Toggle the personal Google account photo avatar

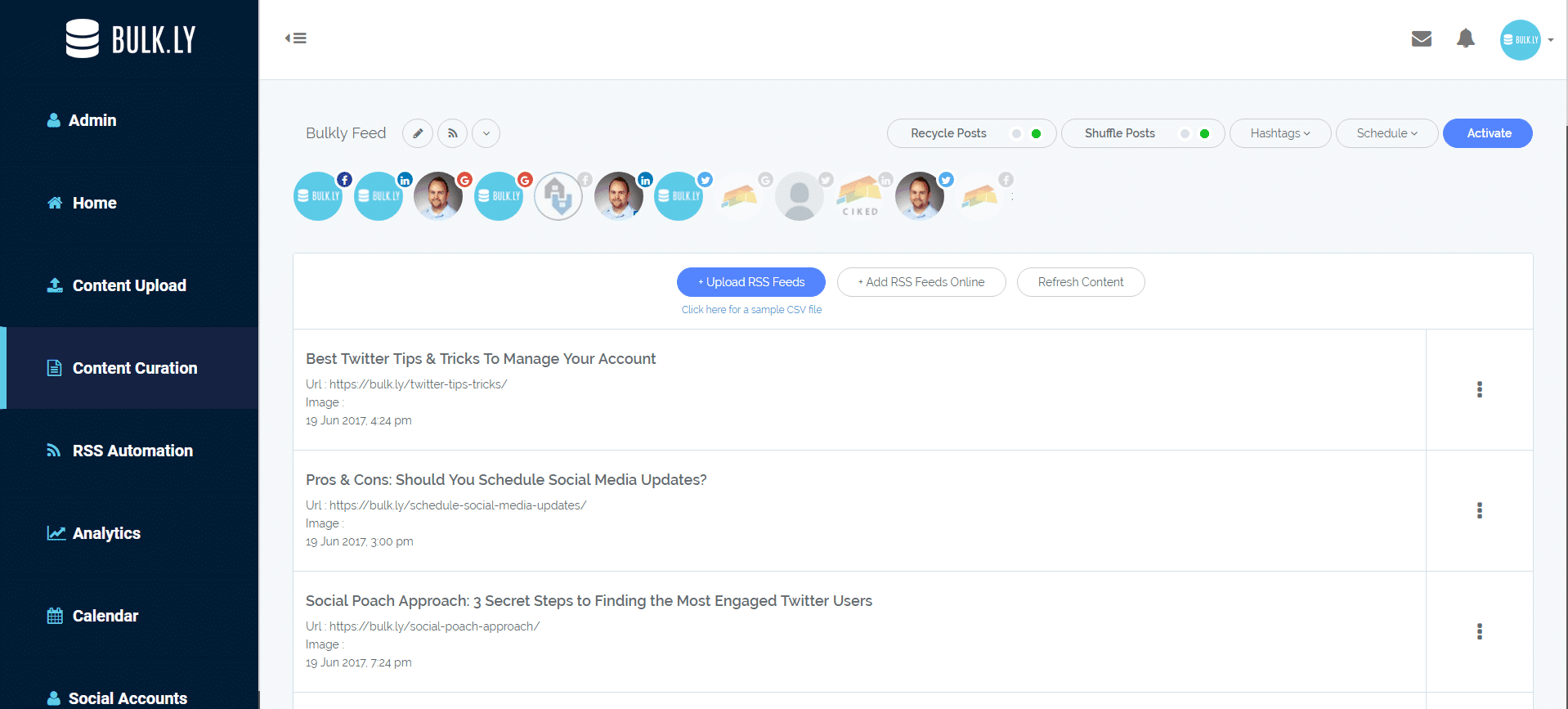(x=438, y=196)
